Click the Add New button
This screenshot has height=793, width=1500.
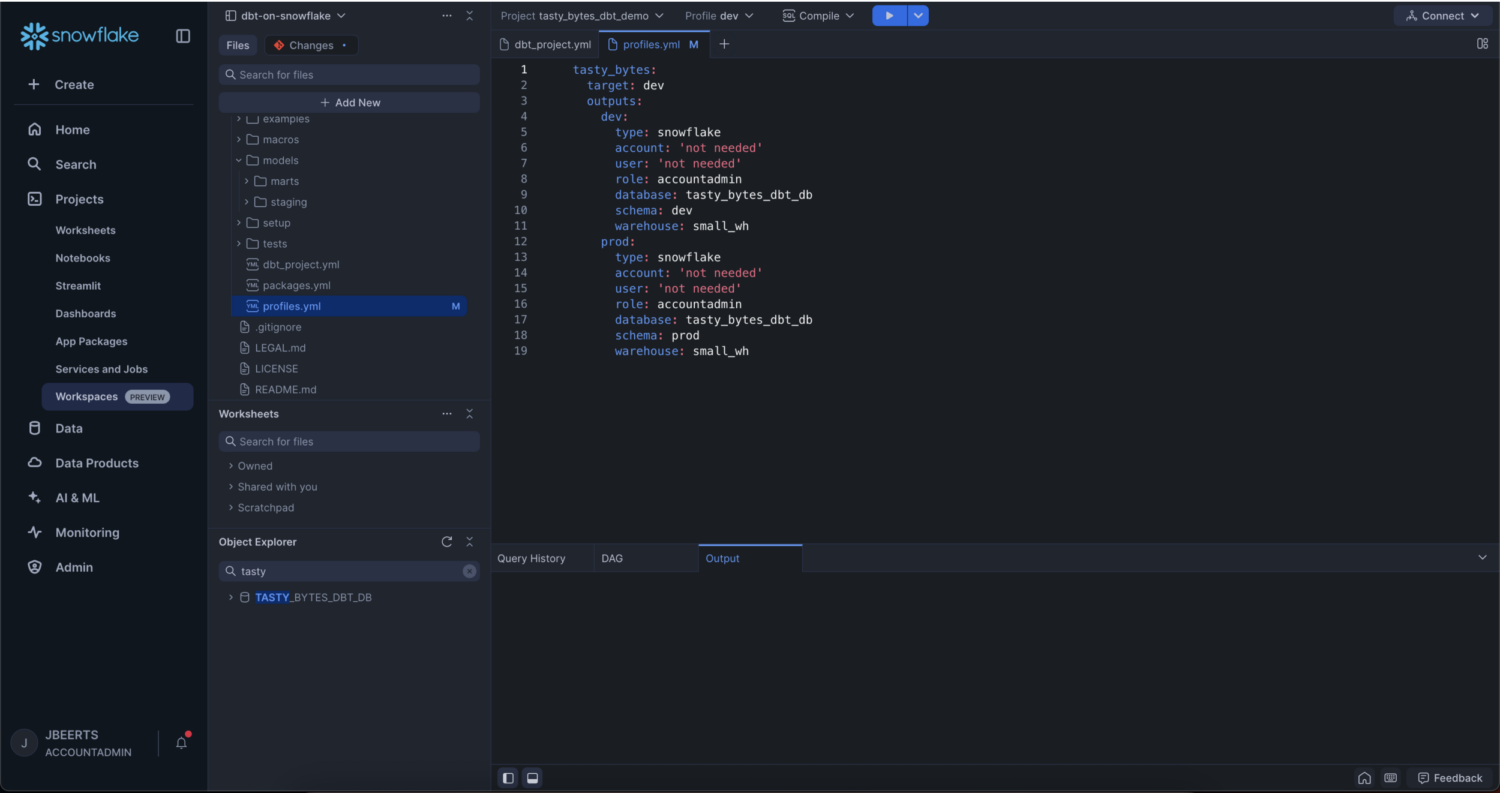pyautogui.click(x=349, y=103)
